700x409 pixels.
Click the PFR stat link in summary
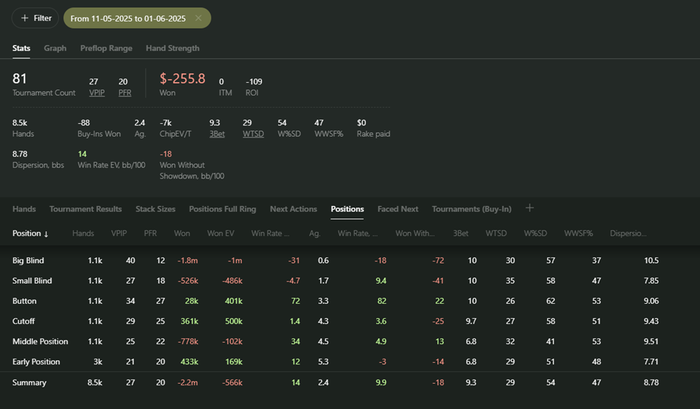tap(123, 94)
